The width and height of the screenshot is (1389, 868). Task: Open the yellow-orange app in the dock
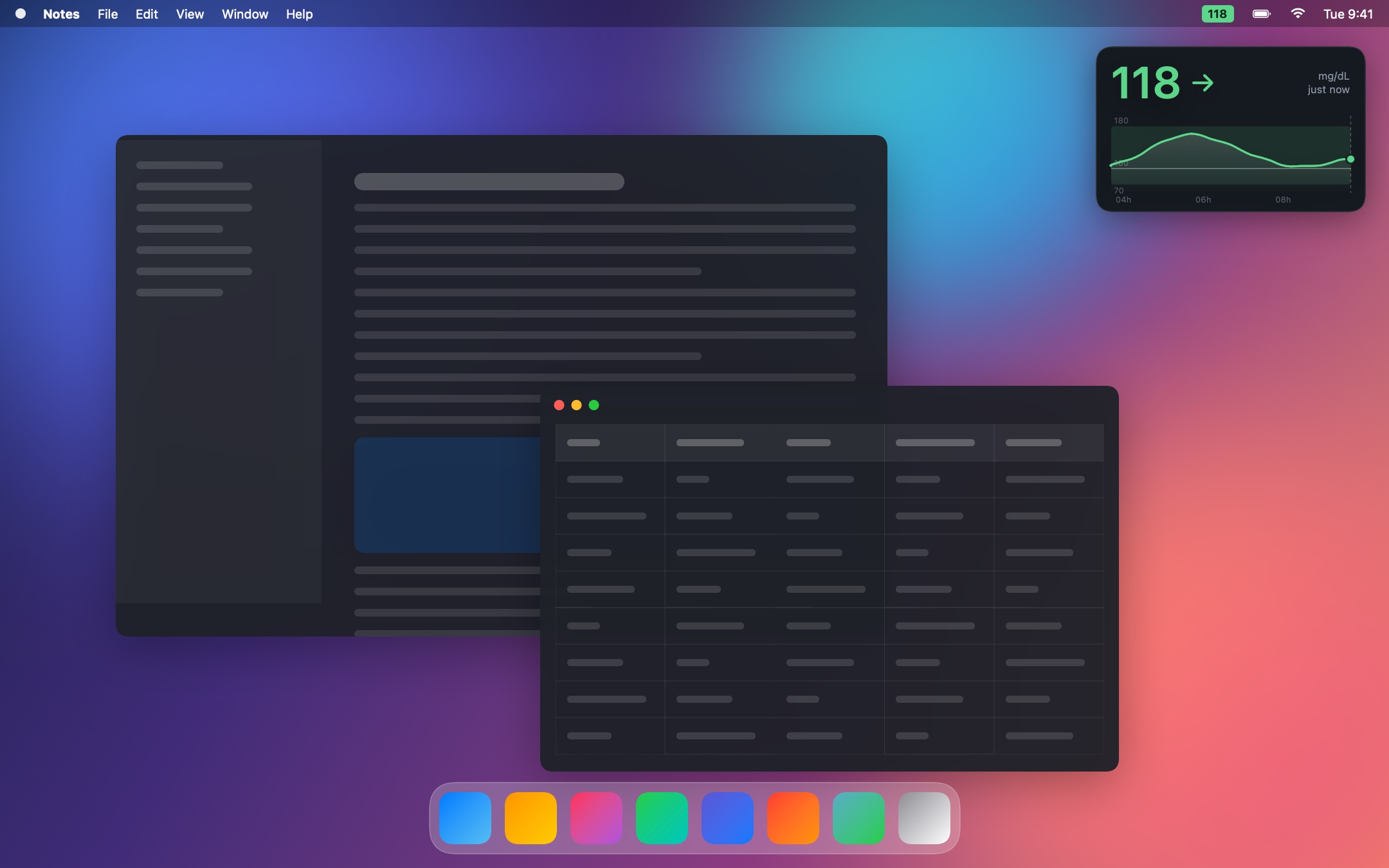531,818
